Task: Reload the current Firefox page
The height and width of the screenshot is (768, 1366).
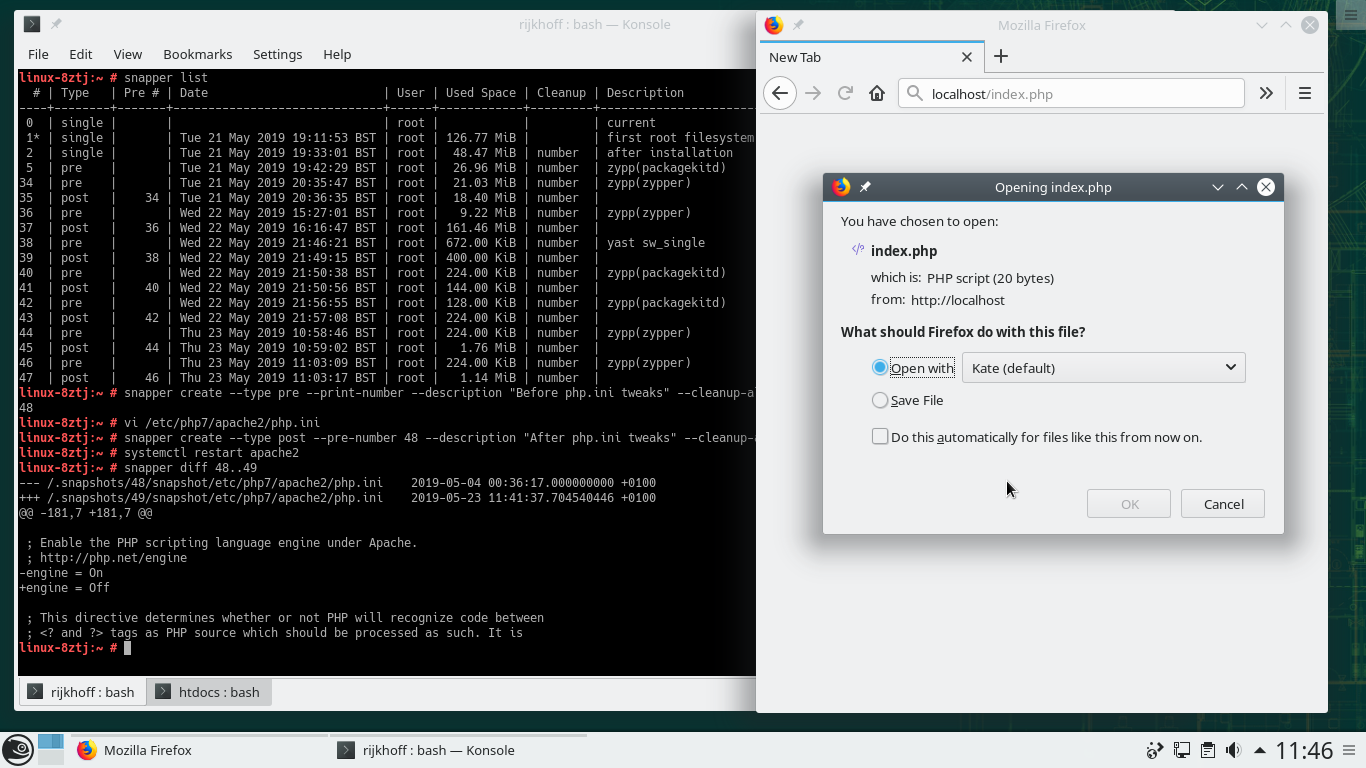Action: pyautogui.click(x=845, y=93)
